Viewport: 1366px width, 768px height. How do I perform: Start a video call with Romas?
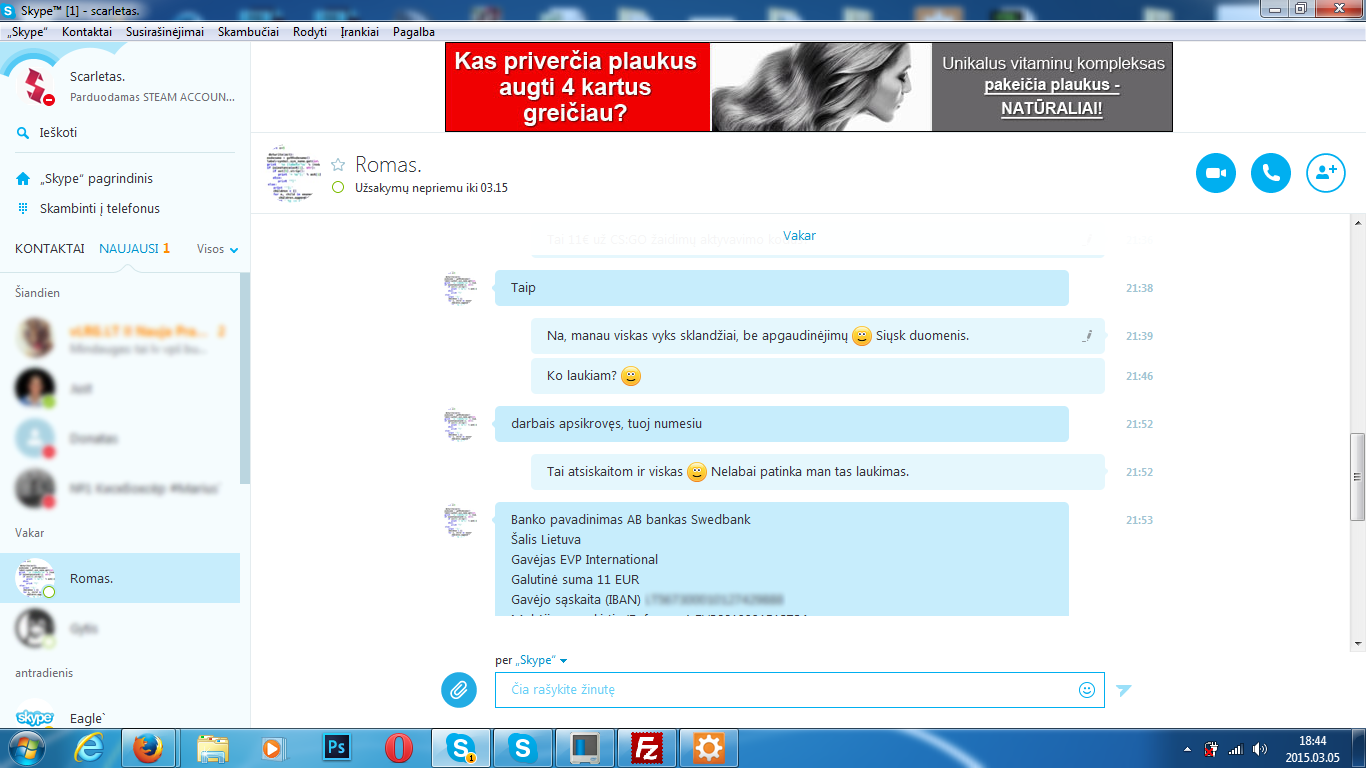[1216, 173]
